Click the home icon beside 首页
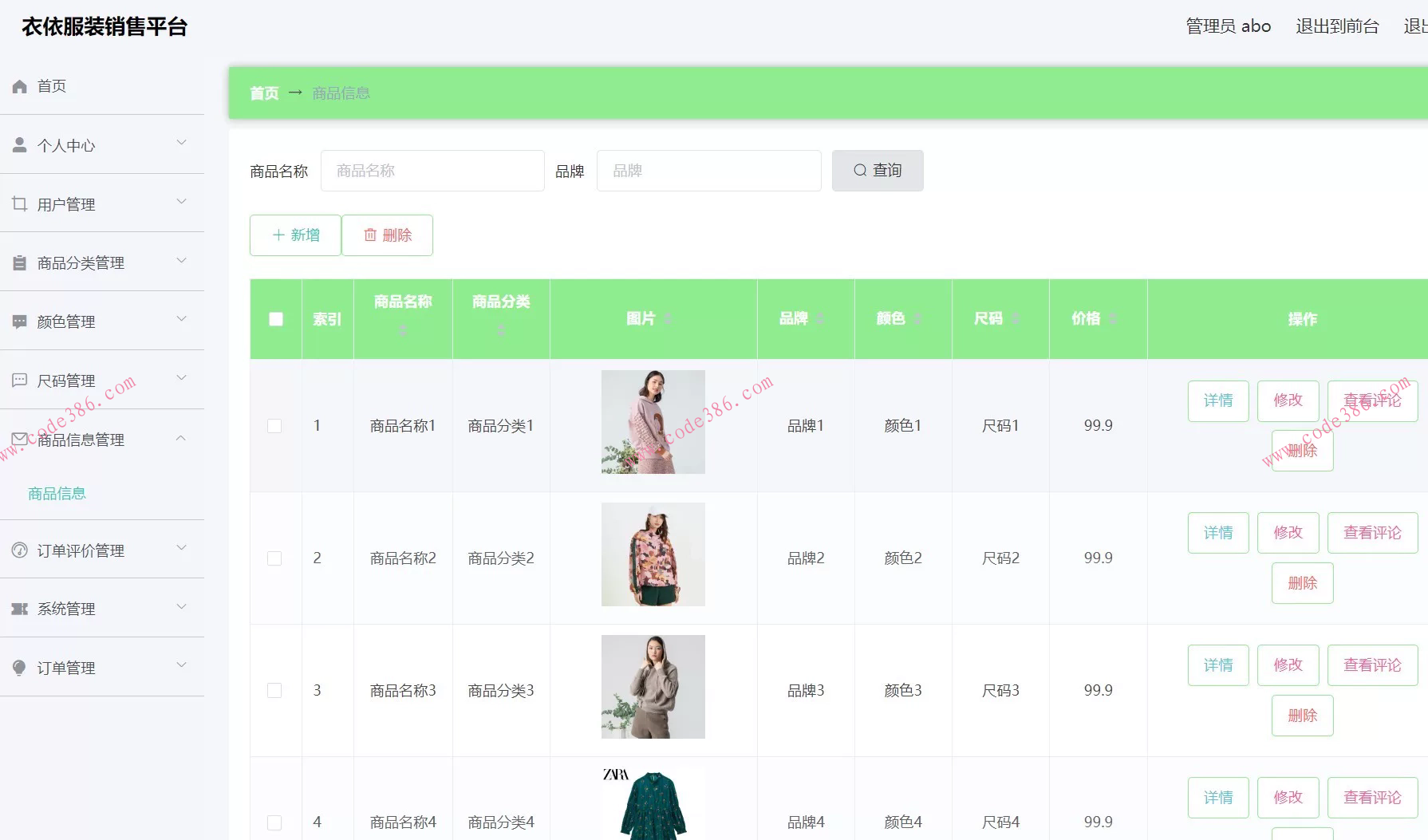 click(x=19, y=85)
